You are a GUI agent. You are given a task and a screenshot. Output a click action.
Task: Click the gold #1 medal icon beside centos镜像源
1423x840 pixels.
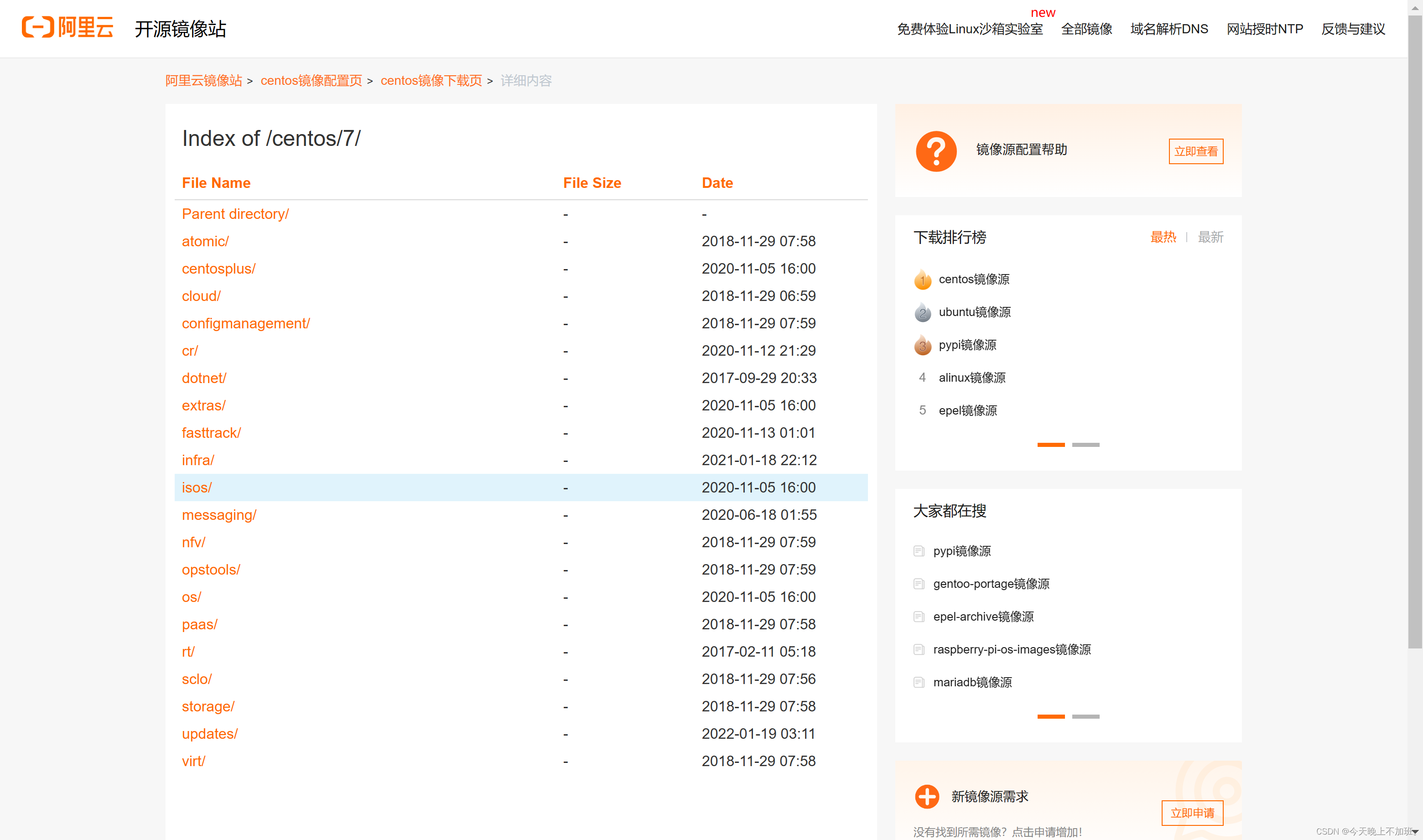pos(922,279)
